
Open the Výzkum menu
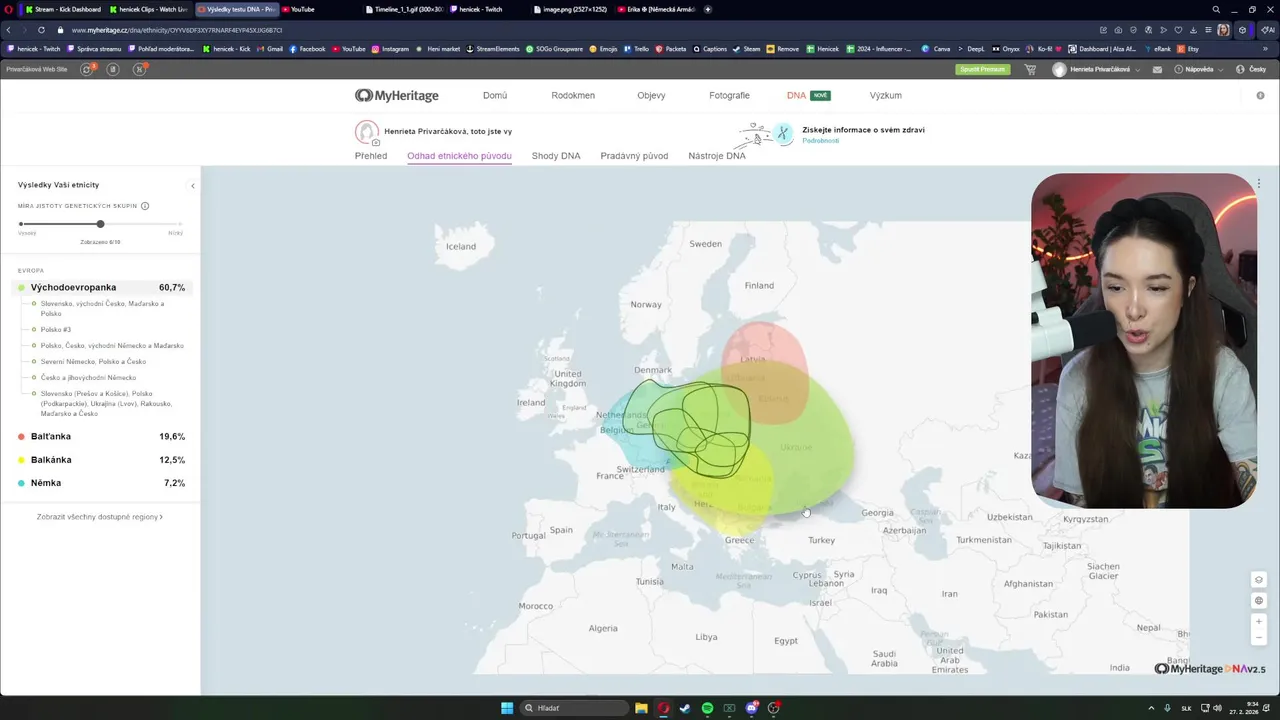[x=885, y=96]
